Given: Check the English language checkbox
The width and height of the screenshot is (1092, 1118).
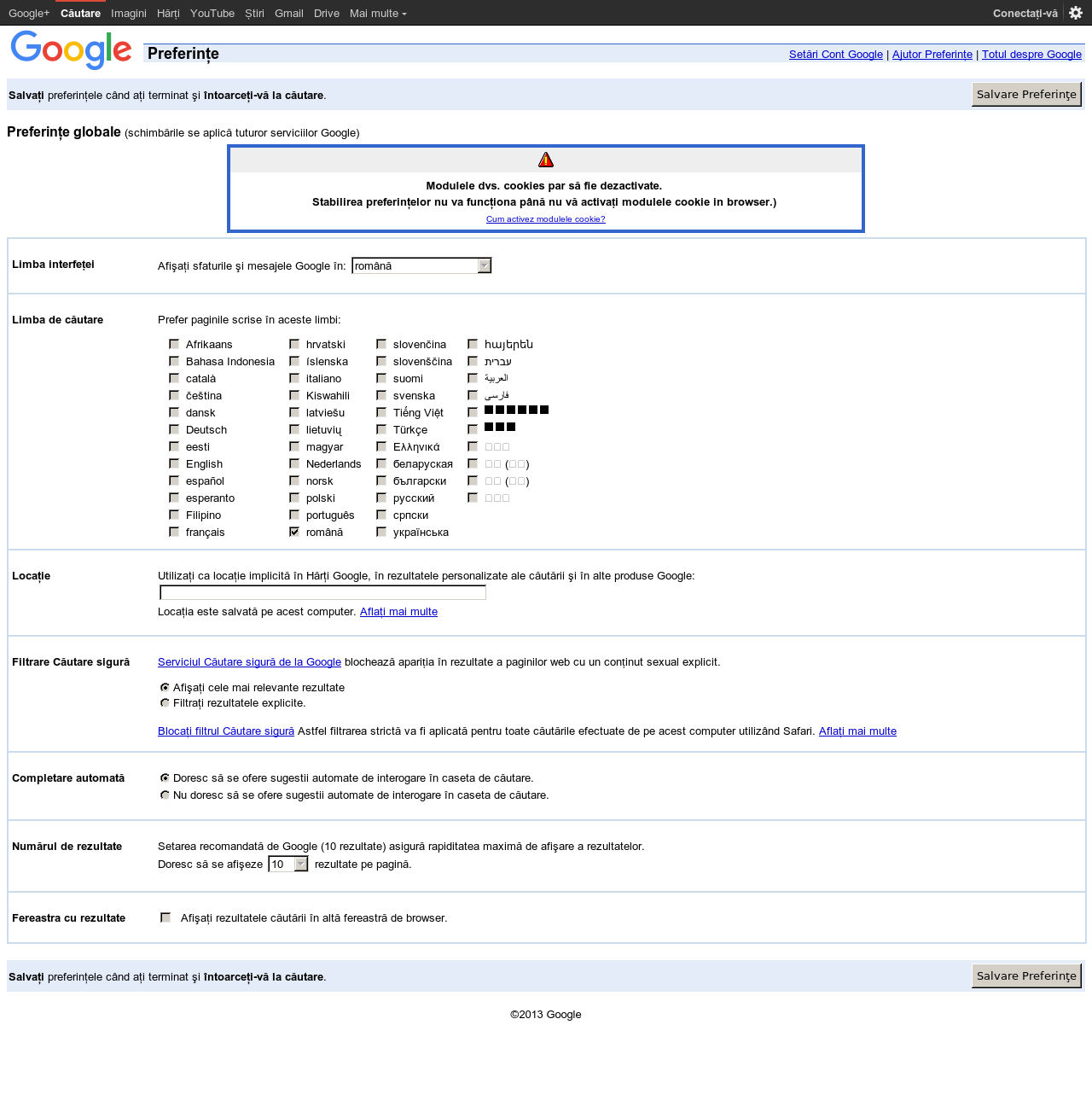Looking at the screenshot, I should [x=174, y=463].
